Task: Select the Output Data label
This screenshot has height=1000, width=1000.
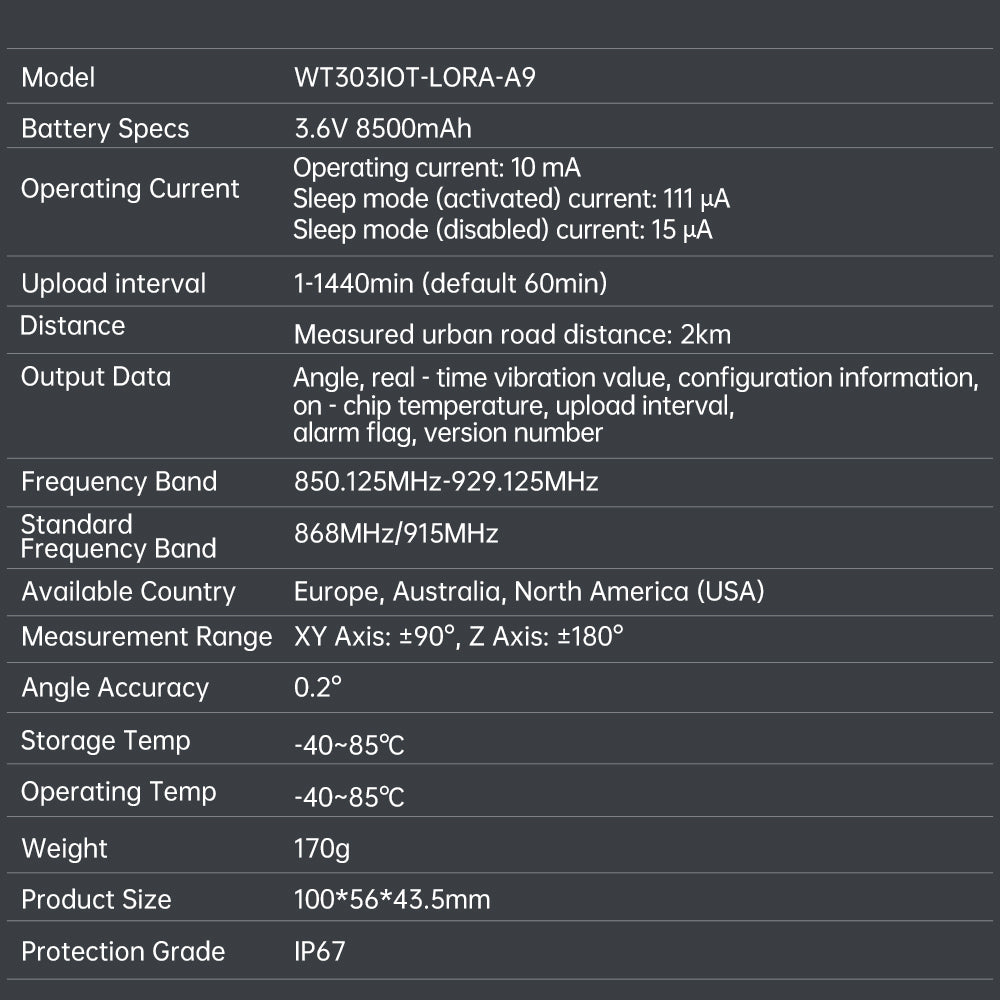Action: (96, 377)
